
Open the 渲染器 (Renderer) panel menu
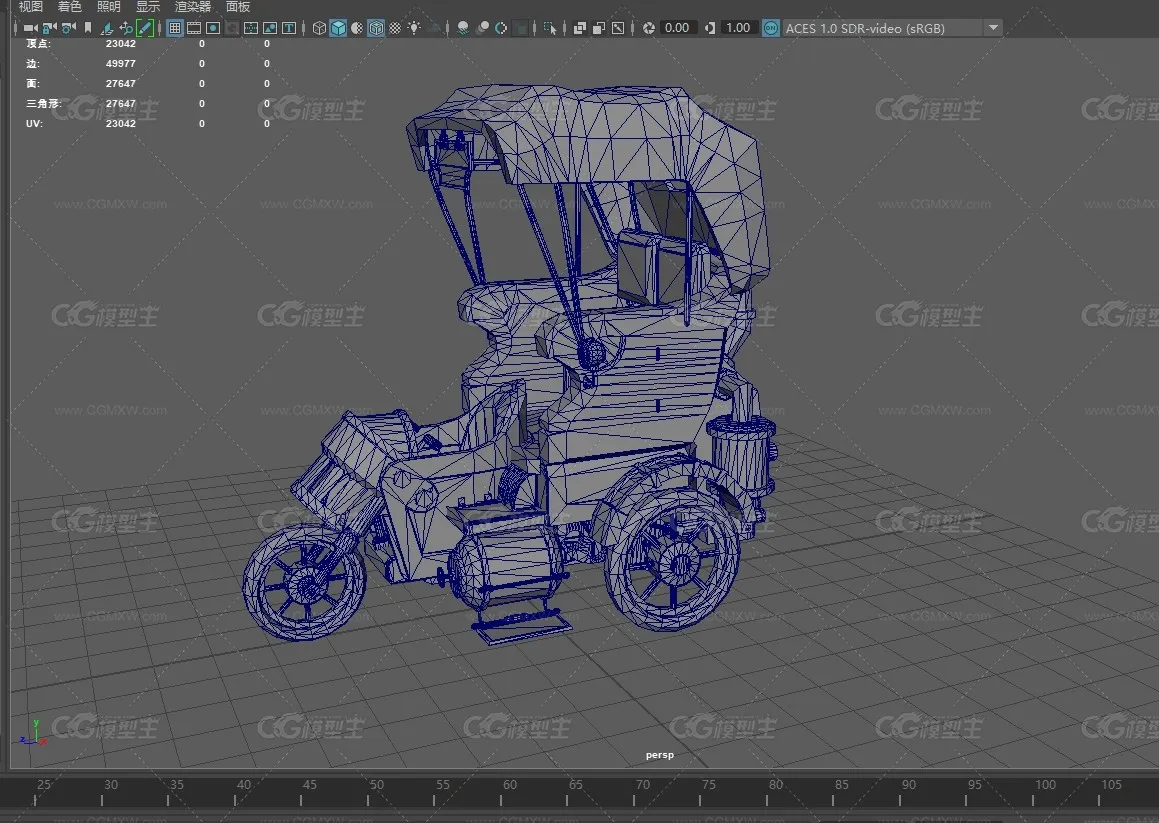tap(193, 7)
